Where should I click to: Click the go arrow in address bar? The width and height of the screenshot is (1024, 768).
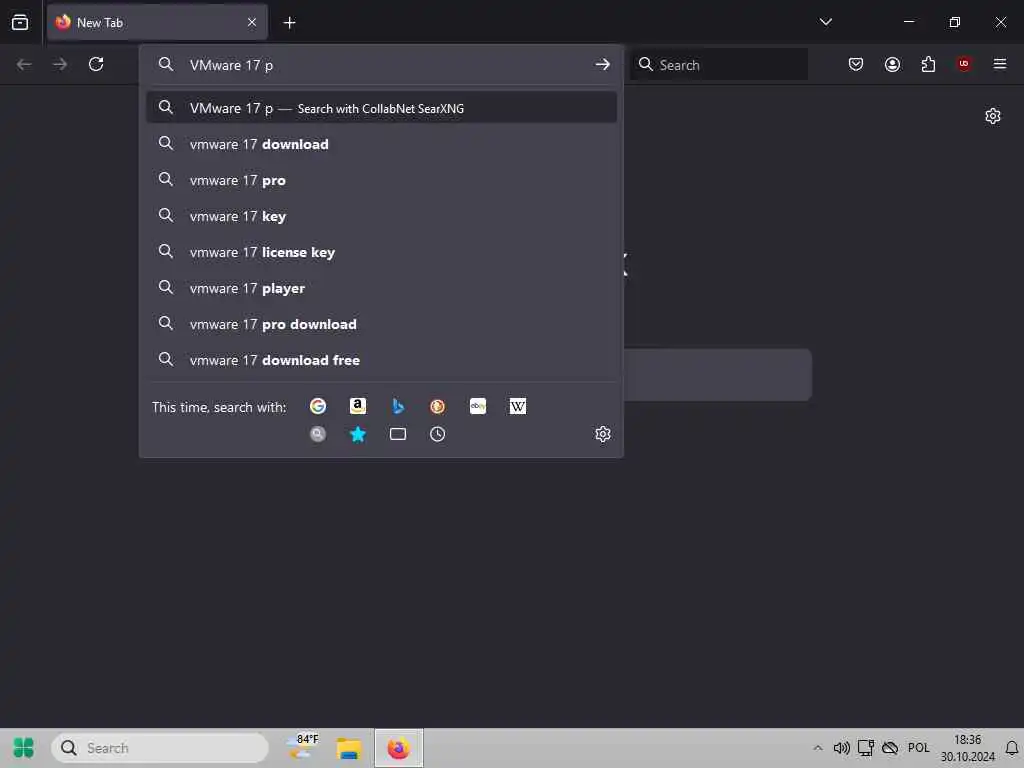[602, 64]
